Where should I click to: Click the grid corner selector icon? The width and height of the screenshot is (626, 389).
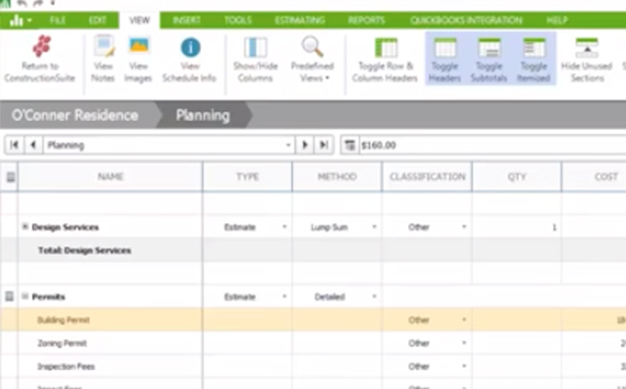click(x=11, y=177)
